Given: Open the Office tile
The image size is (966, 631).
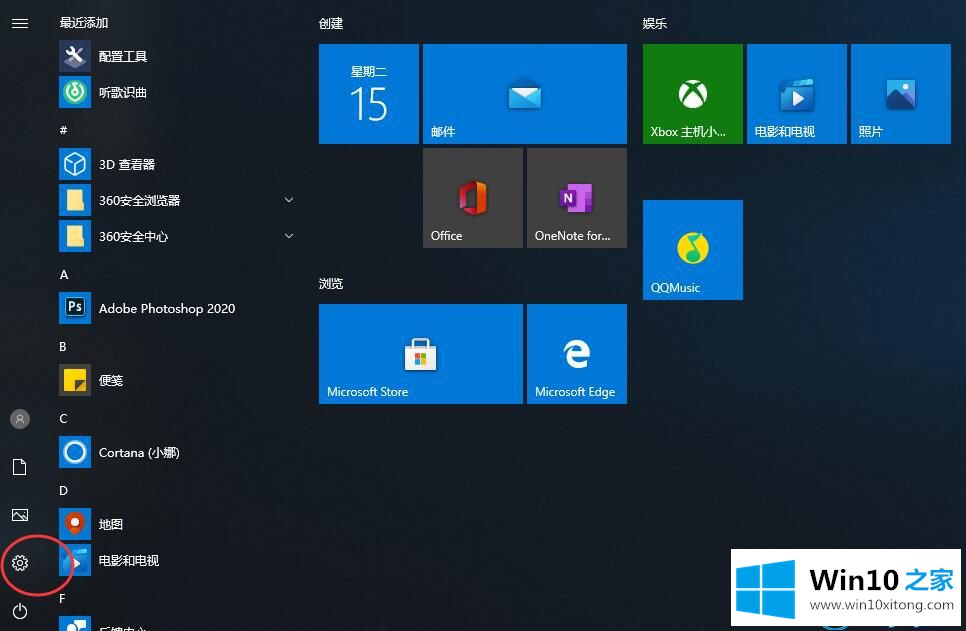Looking at the screenshot, I should point(473,198).
